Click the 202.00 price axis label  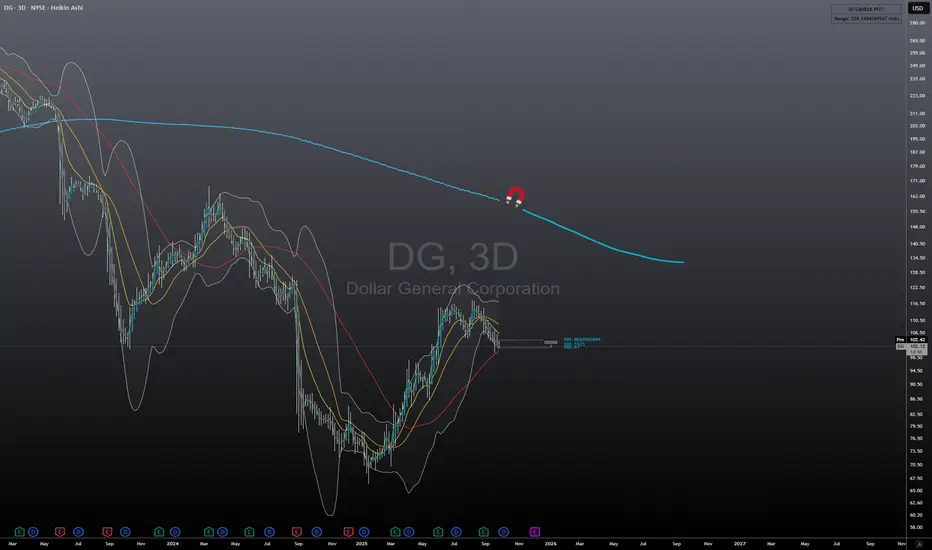pos(917,126)
